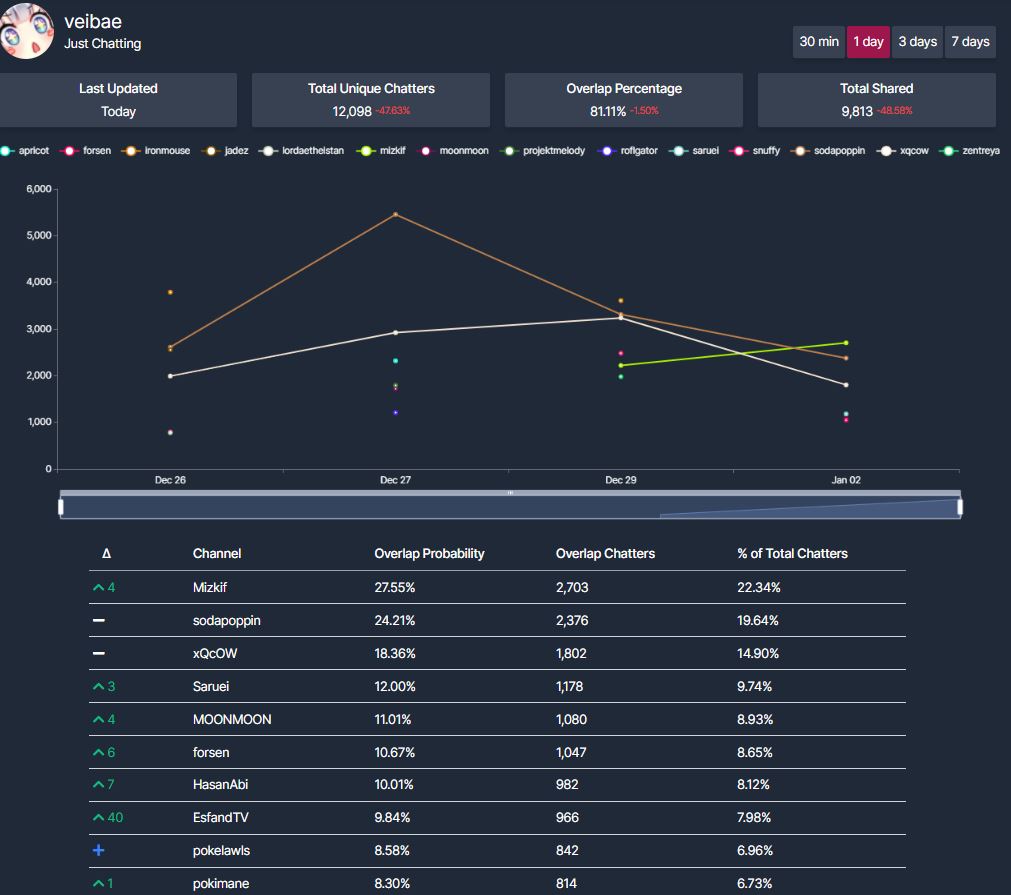Click the up-arrow rank icon for Saruei

pyautogui.click(x=99, y=686)
